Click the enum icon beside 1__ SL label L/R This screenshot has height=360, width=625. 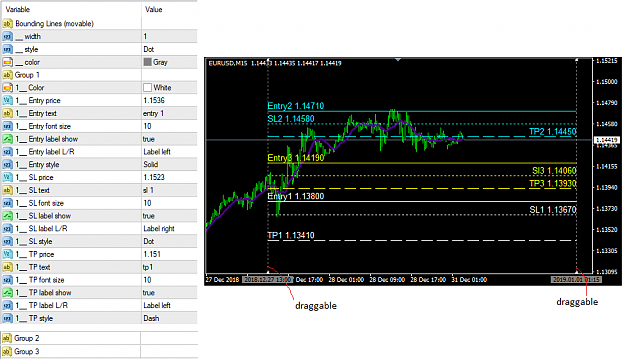click(x=8, y=228)
